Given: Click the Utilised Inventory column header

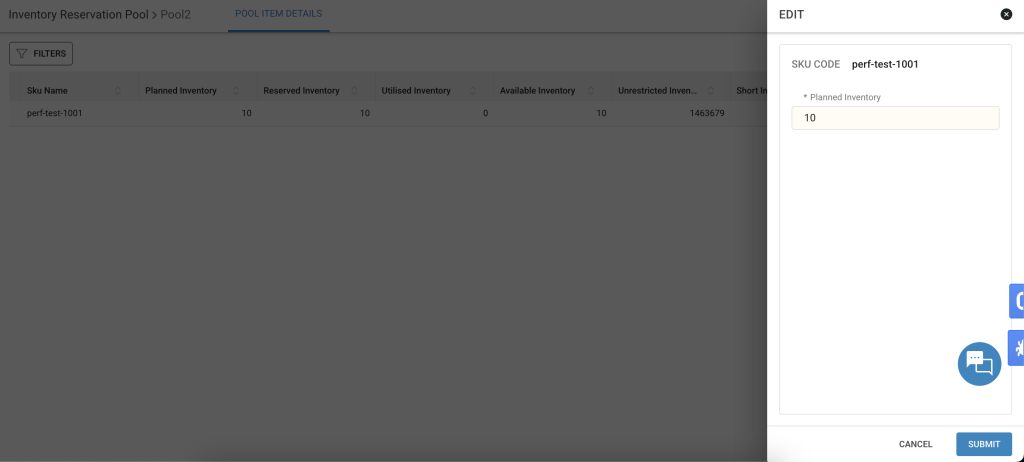Looking at the screenshot, I should 416,91.
